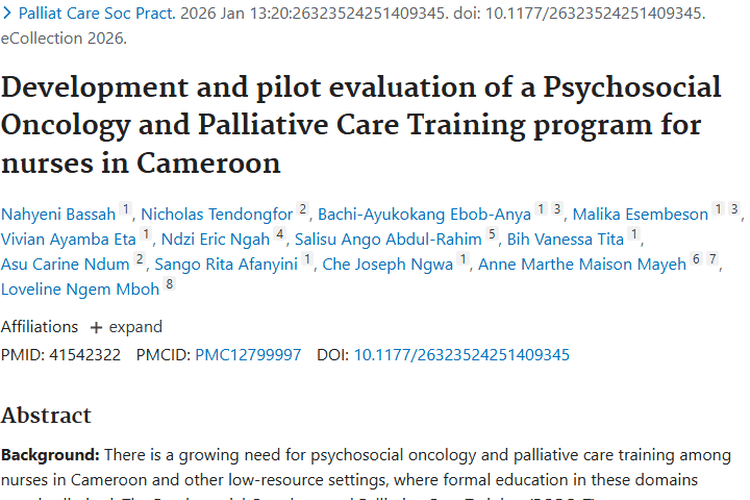Click affiliation superscript 4 after Ndzi Eric Ngah
This screenshot has height=500, width=750.
281,236
